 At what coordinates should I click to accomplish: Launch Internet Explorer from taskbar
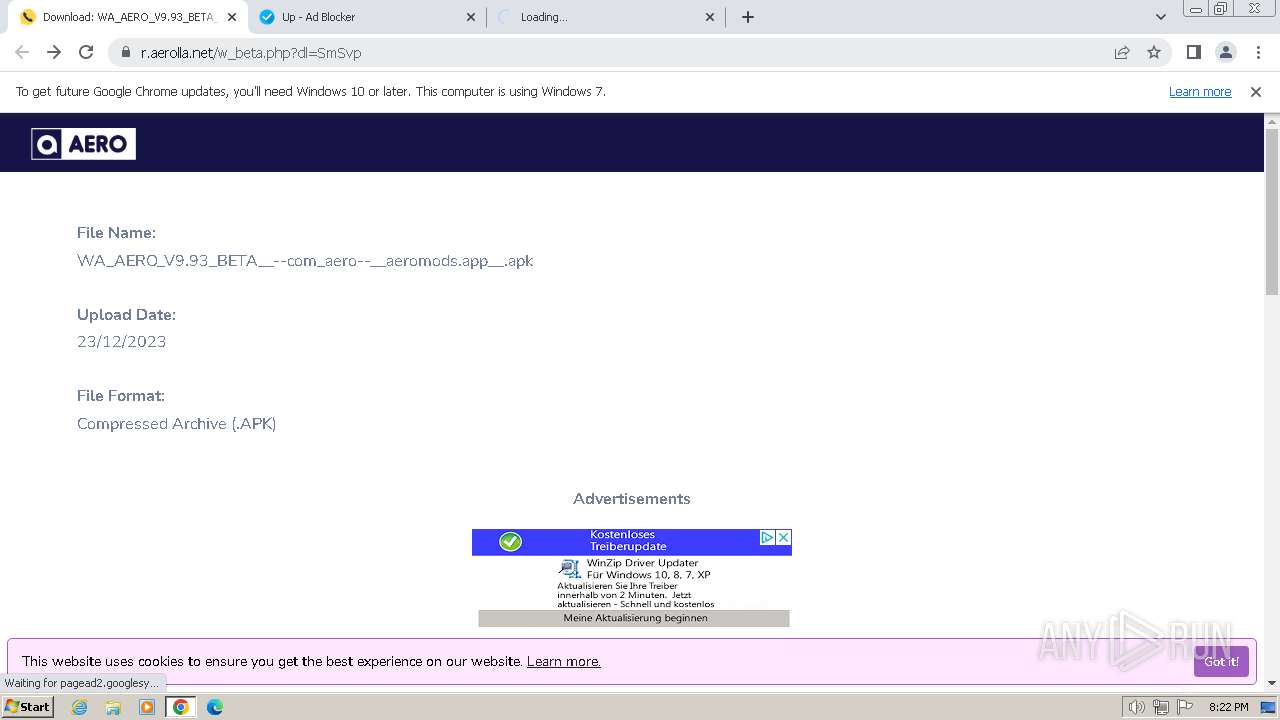[x=80, y=707]
